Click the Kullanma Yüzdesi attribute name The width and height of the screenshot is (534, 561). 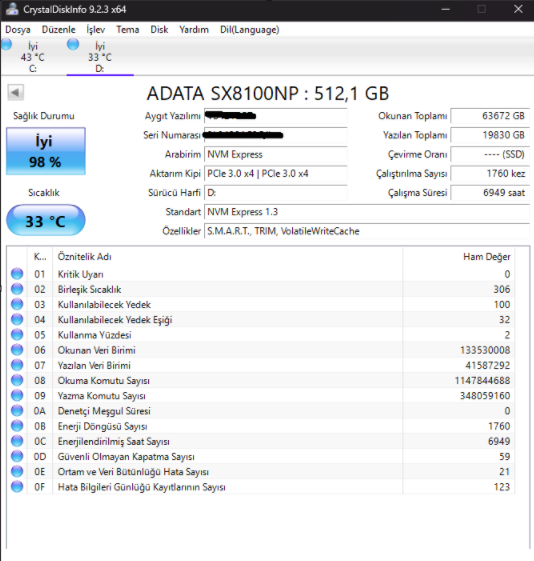click(94, 335)
